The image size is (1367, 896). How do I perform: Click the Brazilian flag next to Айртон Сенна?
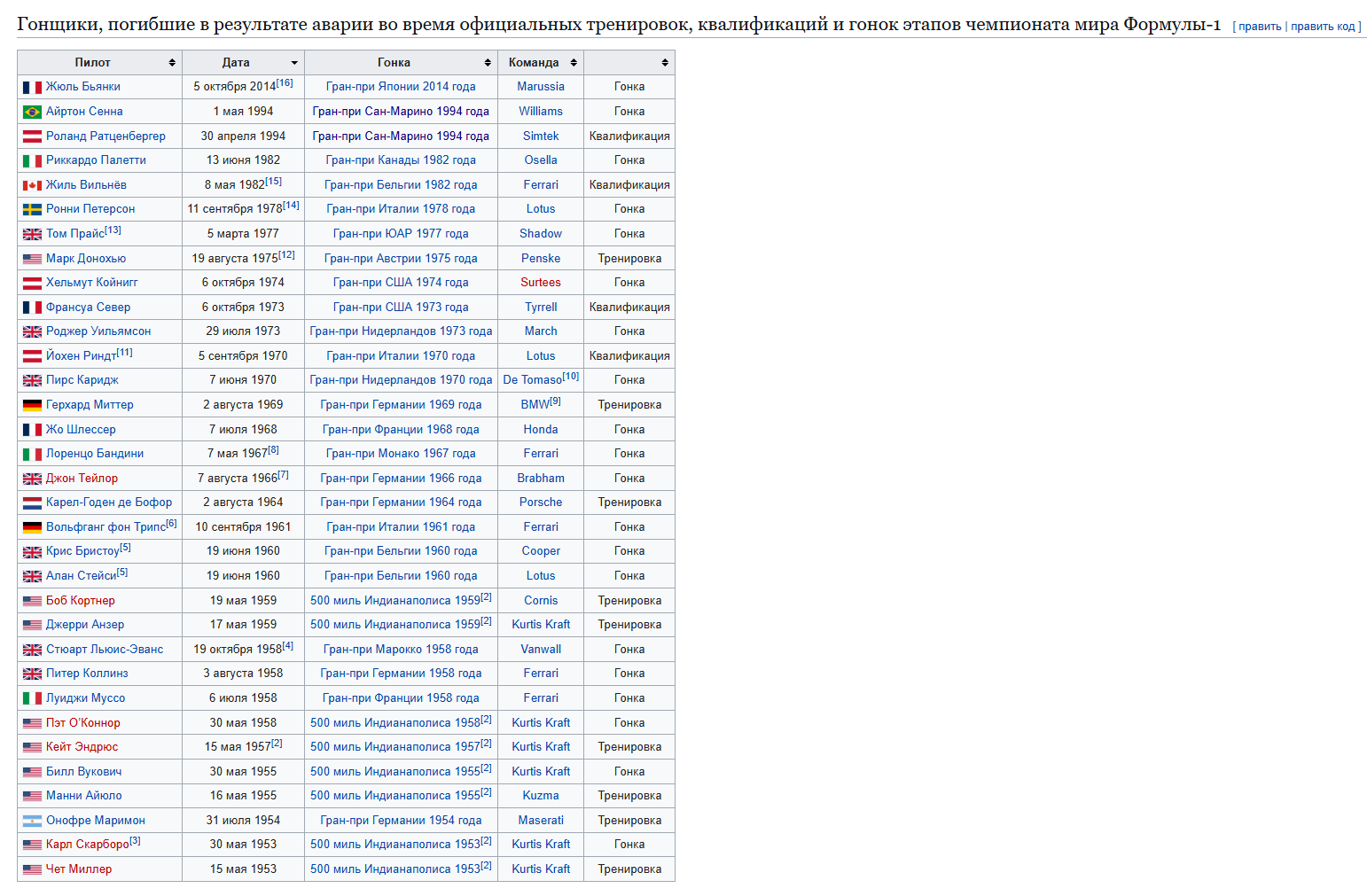[32, 112]
